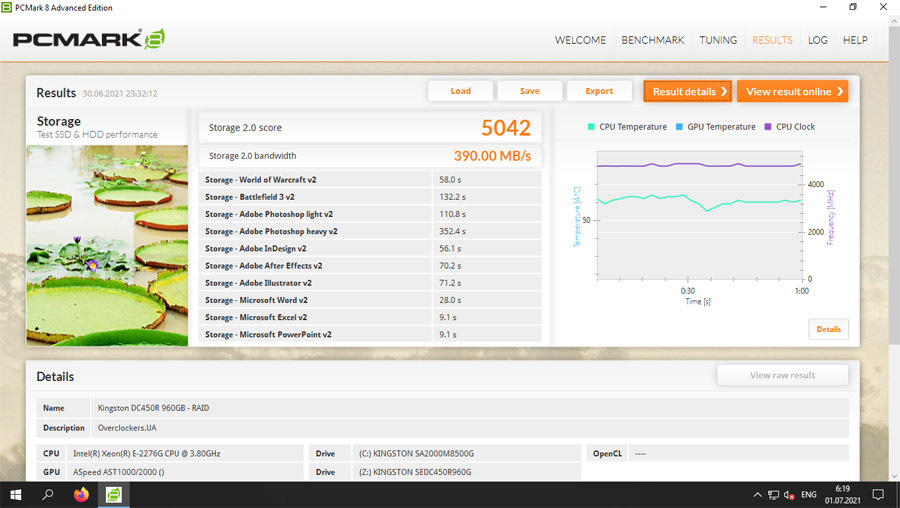Click the CPU Temperature legend swatch
The height and width of the screenshot is (508, 900).
pyautogui.click(x=591, y=127)
